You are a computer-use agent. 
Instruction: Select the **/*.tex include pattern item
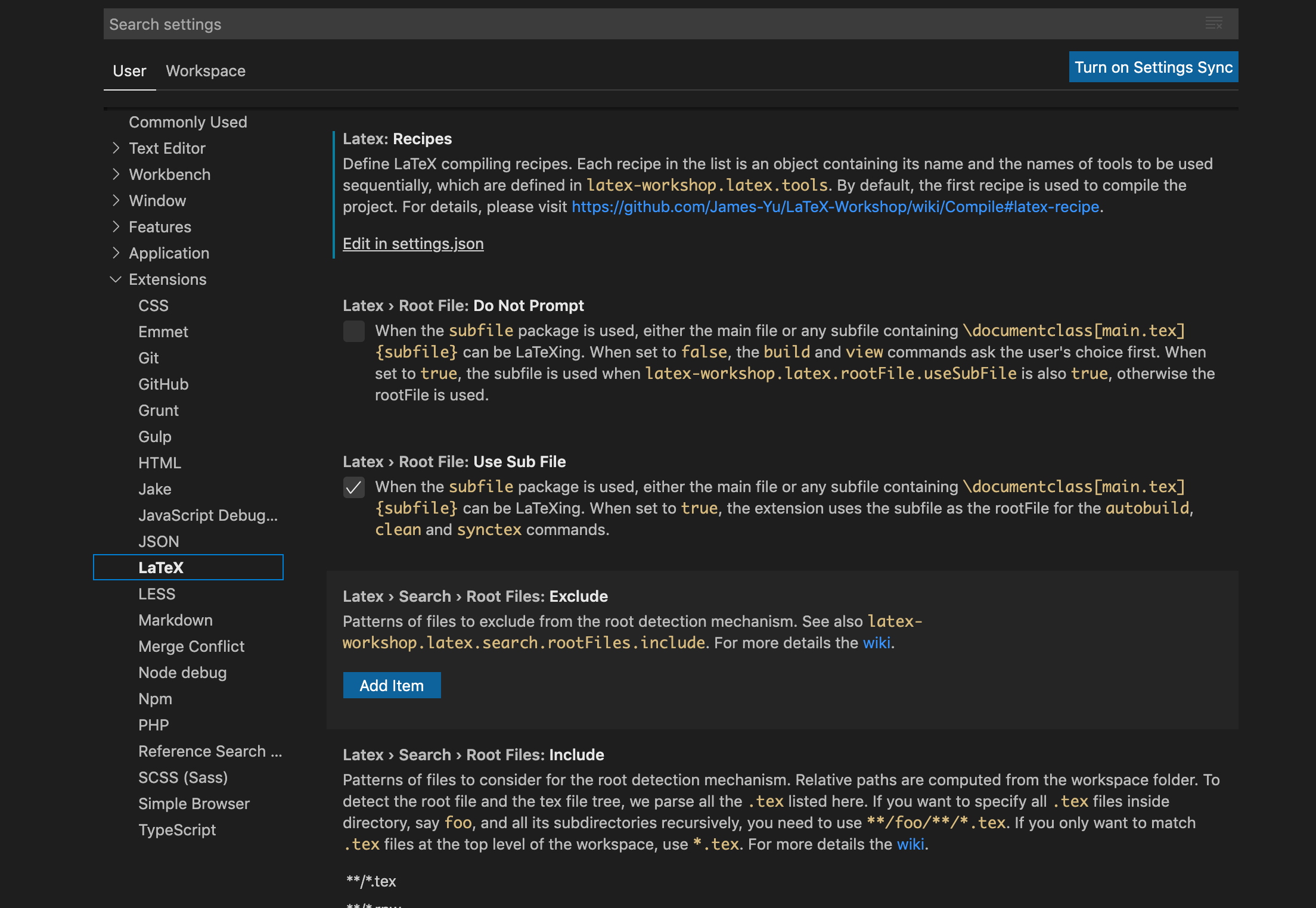point(371,881)
